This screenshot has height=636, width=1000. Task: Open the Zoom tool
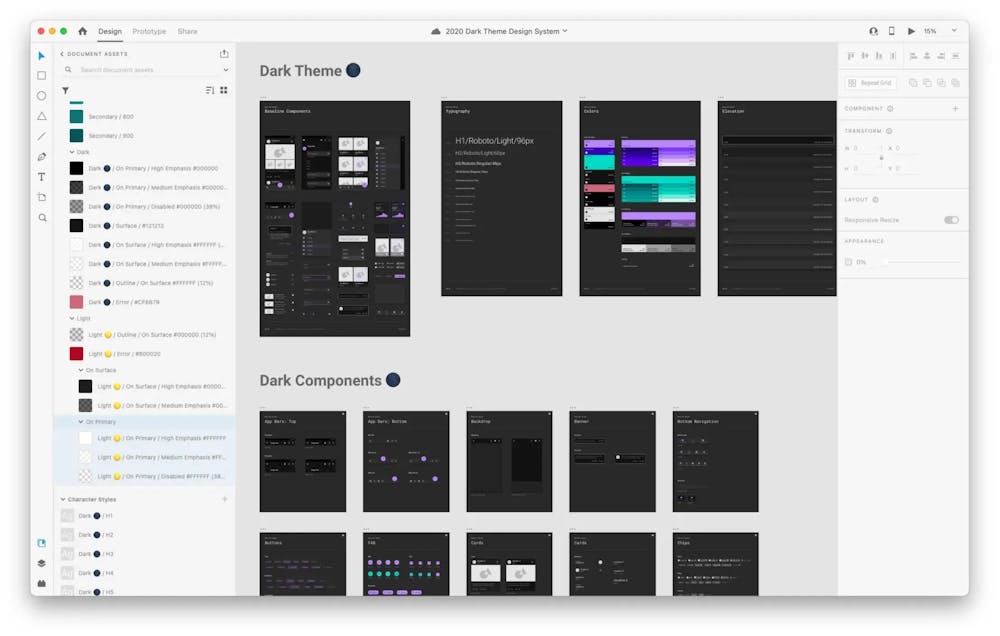click(x=41, y=218)
